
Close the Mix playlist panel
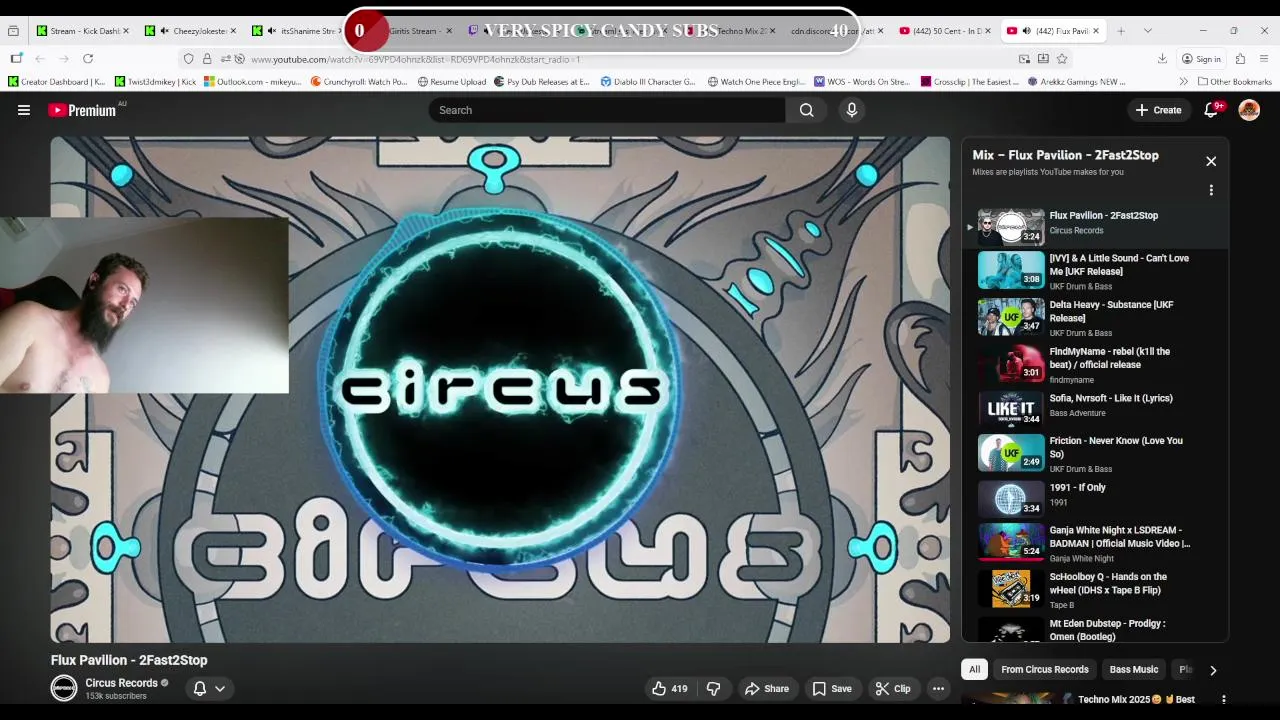click(1211, 161)
